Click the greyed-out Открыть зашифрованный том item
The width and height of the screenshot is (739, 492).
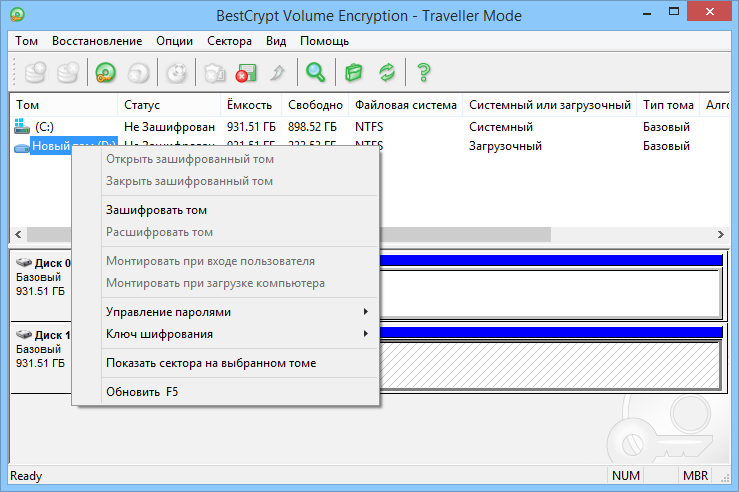pos(226,159)
